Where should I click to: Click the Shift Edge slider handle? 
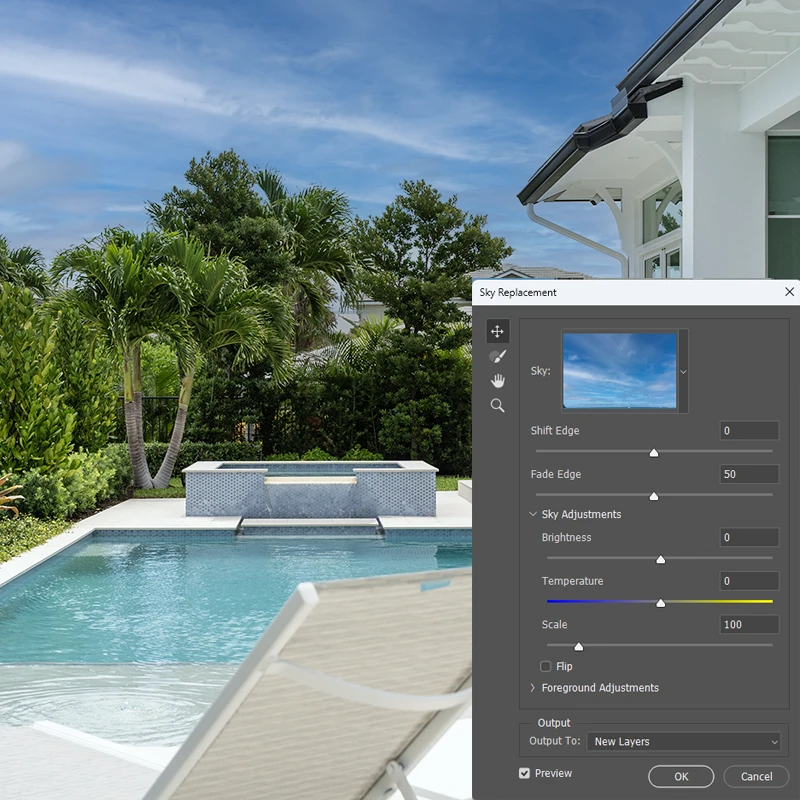point(654,452)
